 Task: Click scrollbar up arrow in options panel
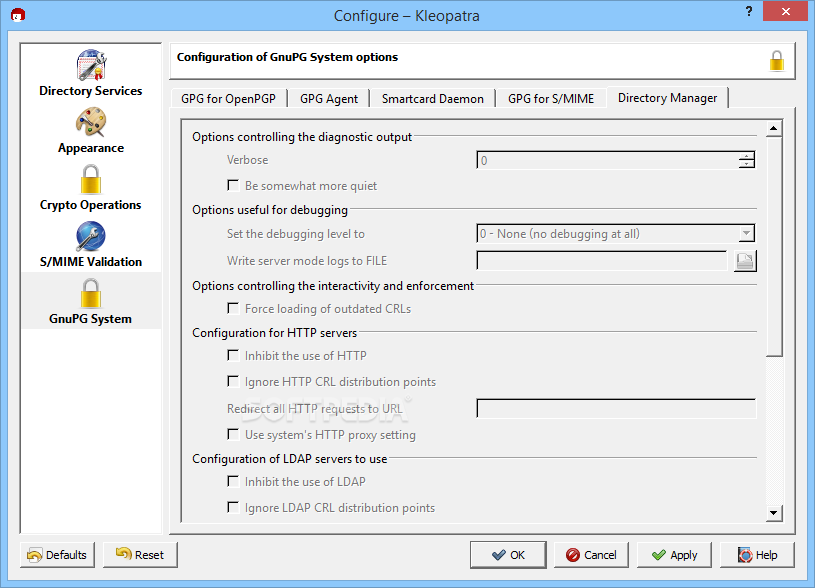(x=774, y=128)
